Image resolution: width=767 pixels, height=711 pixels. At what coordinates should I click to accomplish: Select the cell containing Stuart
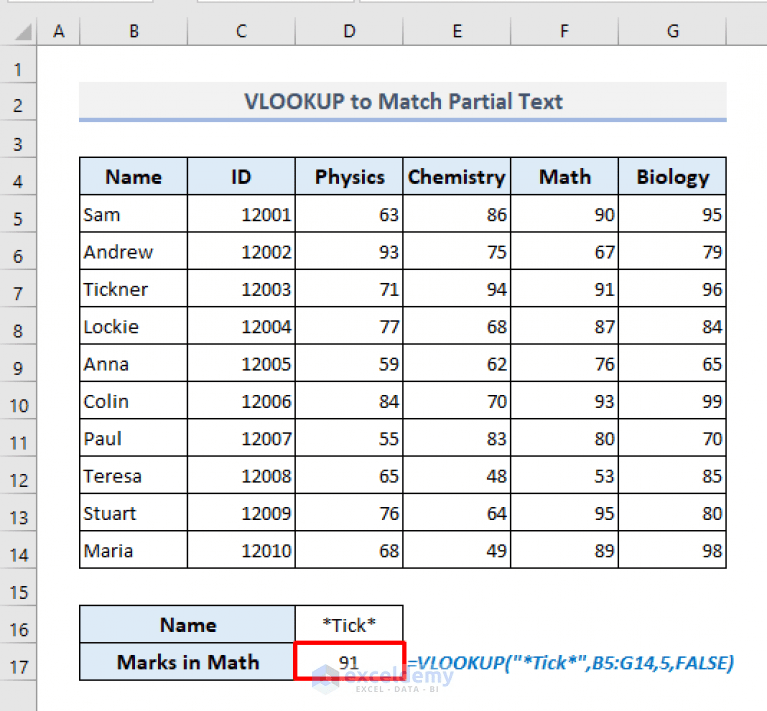tap(134, 513)
